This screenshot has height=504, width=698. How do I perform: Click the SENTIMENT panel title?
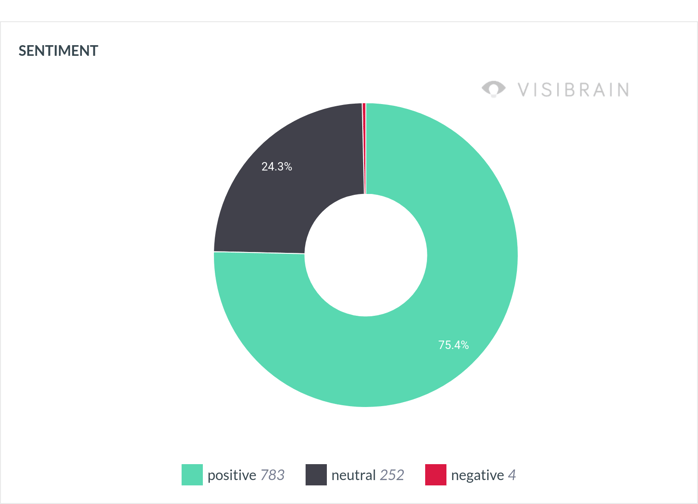point(58,50)
